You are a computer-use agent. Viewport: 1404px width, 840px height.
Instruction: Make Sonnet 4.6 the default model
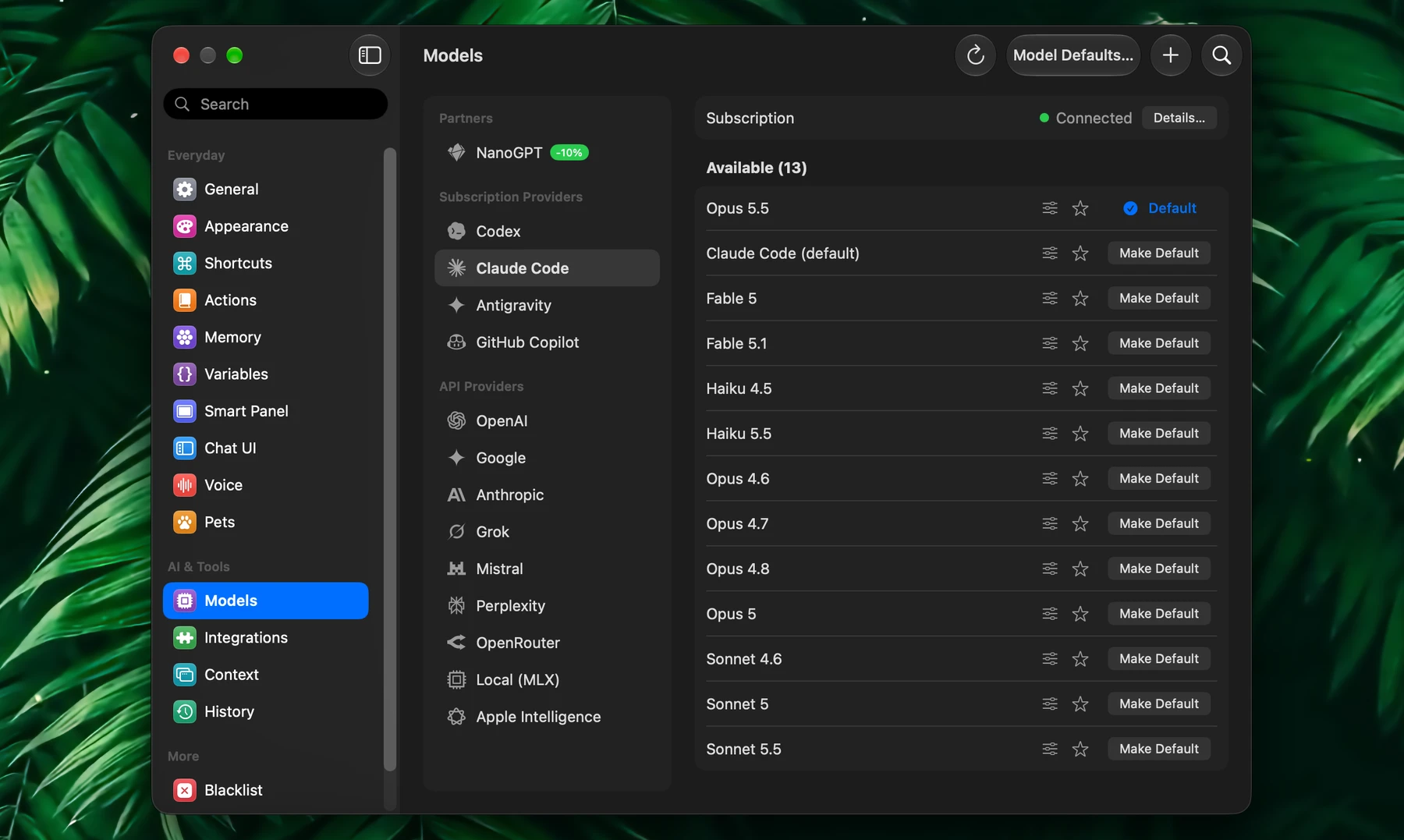pos(1159,659)
